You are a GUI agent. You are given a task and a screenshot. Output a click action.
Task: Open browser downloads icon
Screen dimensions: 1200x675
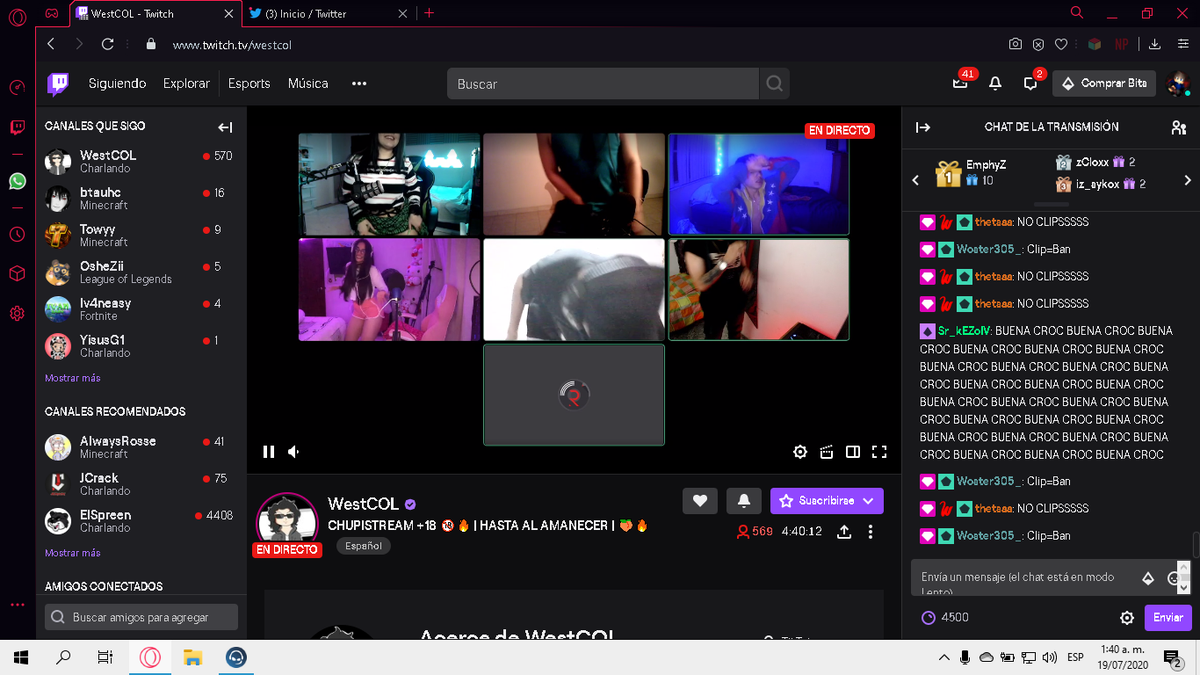(x=1155, y=44)
